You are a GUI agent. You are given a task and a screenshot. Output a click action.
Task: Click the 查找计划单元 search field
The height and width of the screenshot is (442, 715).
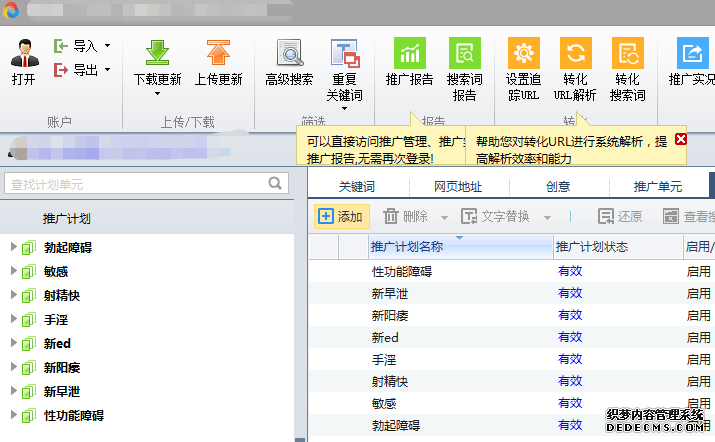[x=135, y=184]
